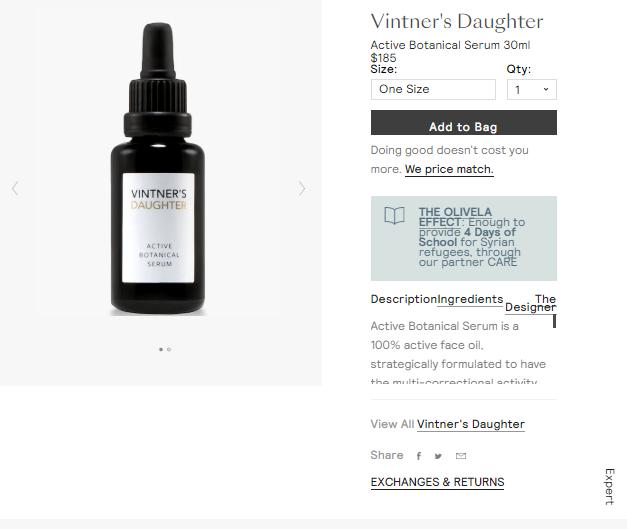View all Vintner's Daughter products
The width and height of the screenshot is (627, 529).
471,424
